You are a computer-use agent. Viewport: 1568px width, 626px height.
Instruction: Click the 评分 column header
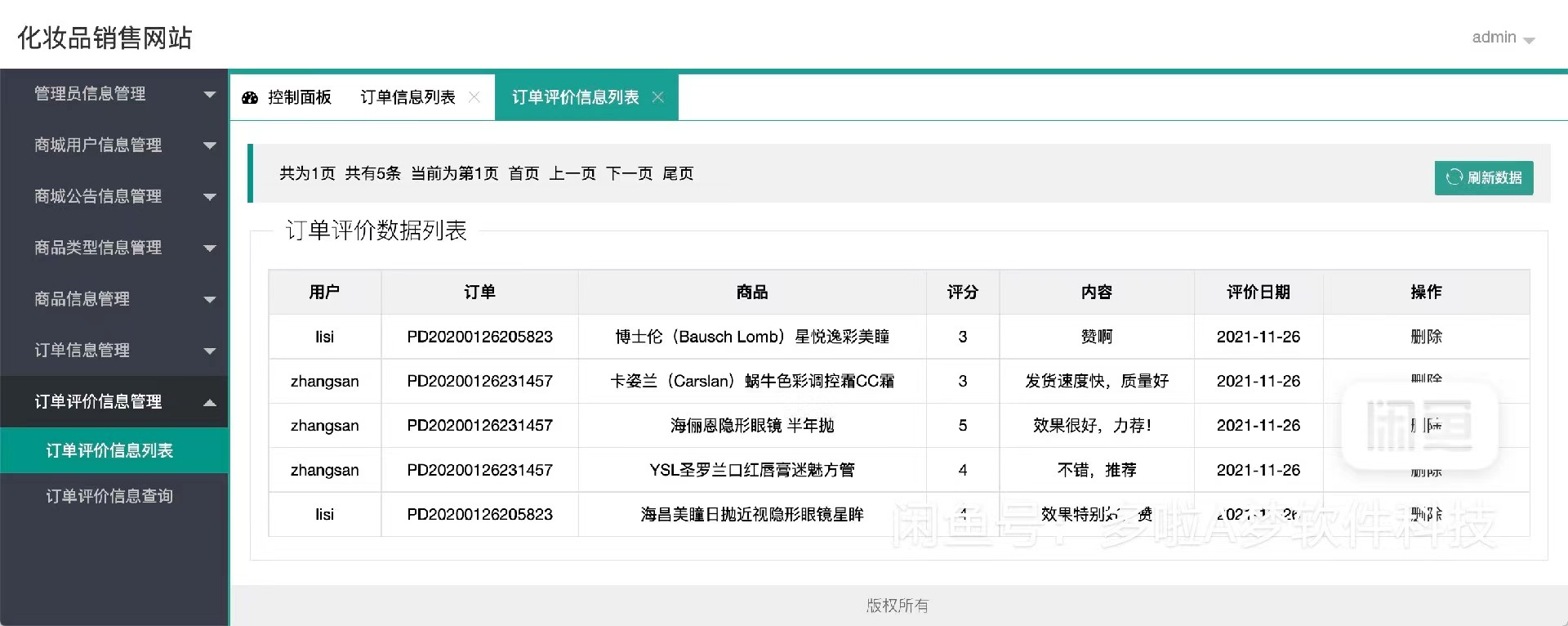pyautogui.click(x=962, y=292)
